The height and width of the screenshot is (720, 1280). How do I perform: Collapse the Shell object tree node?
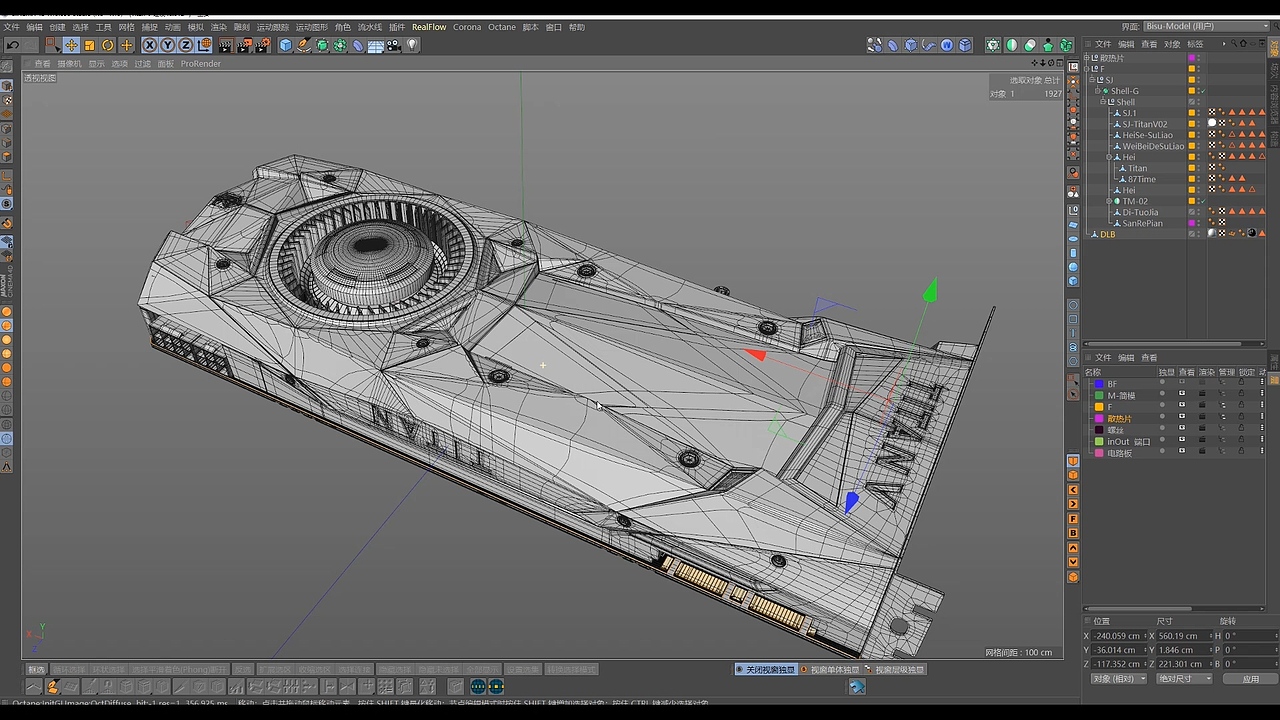click(x=1103, y=102)
